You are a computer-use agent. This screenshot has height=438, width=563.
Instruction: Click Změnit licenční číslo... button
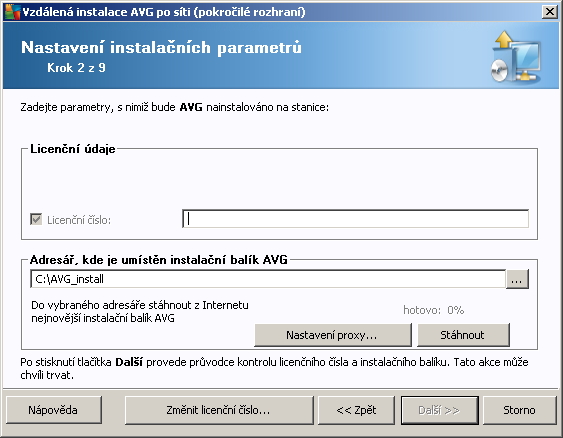(219, 410)
